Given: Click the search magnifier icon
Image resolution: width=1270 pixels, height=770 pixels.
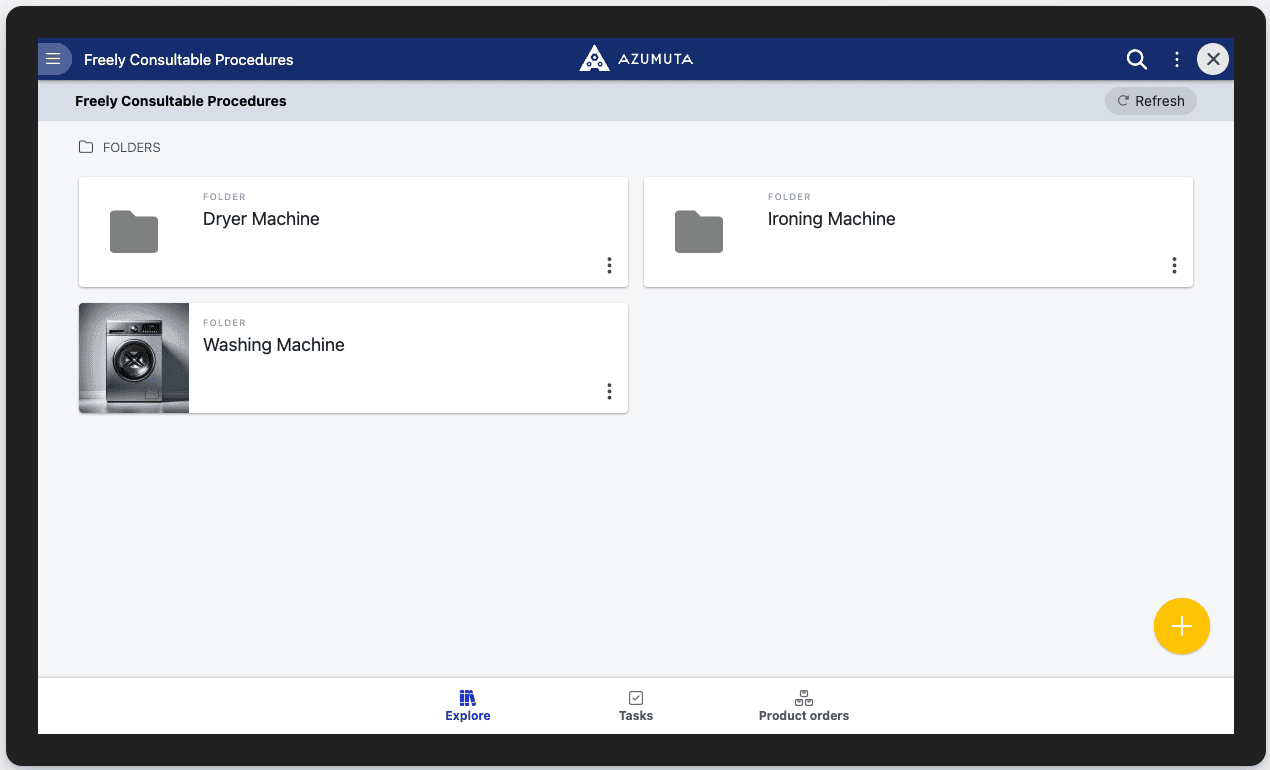Looking at the screenshot, I should [1136, 59].
